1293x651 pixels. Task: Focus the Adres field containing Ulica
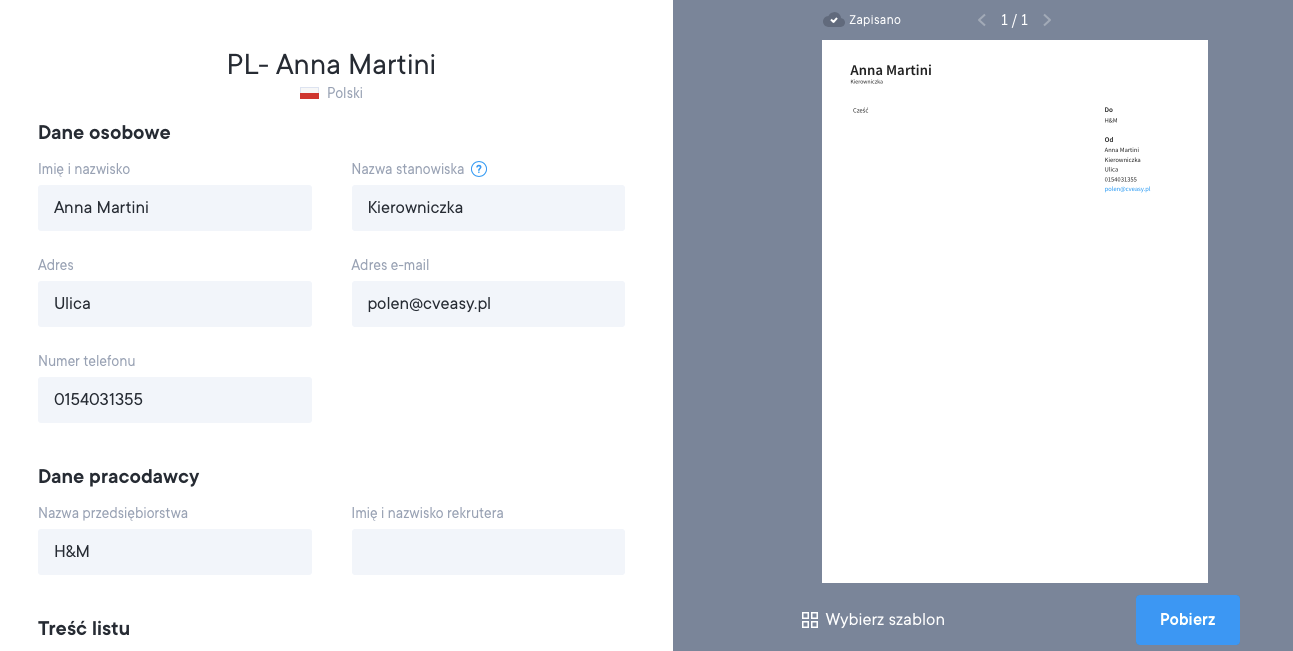pos(175,304)
